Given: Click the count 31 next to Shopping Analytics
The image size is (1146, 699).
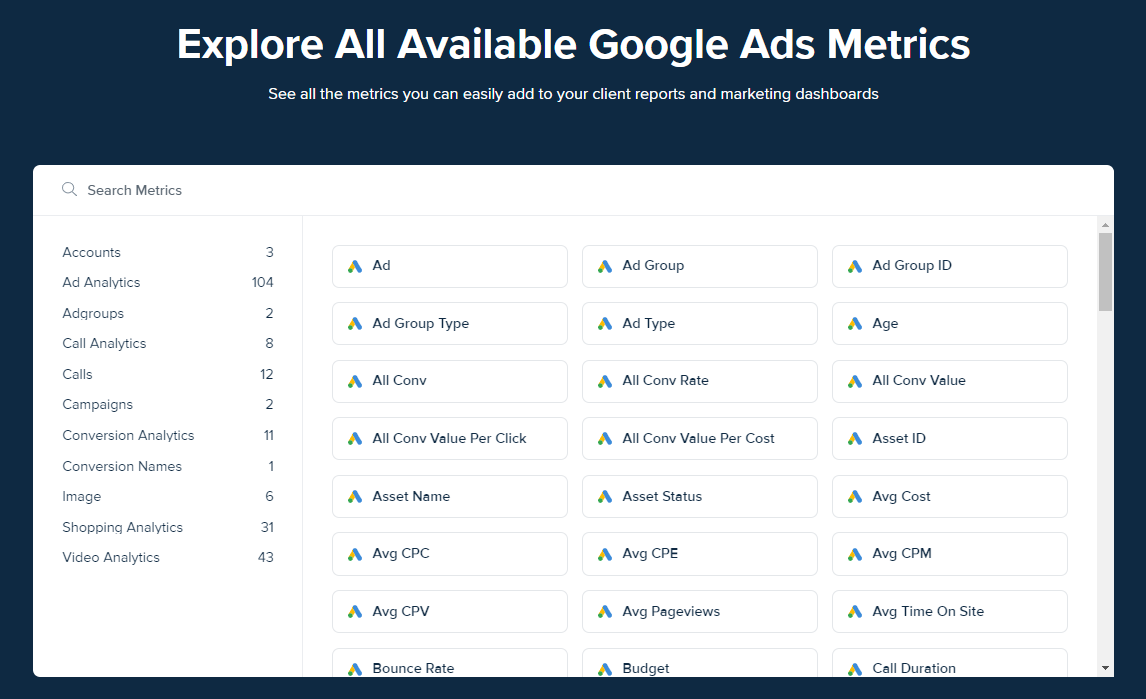Looking at the screenshot, I should (x=267, y=527).
